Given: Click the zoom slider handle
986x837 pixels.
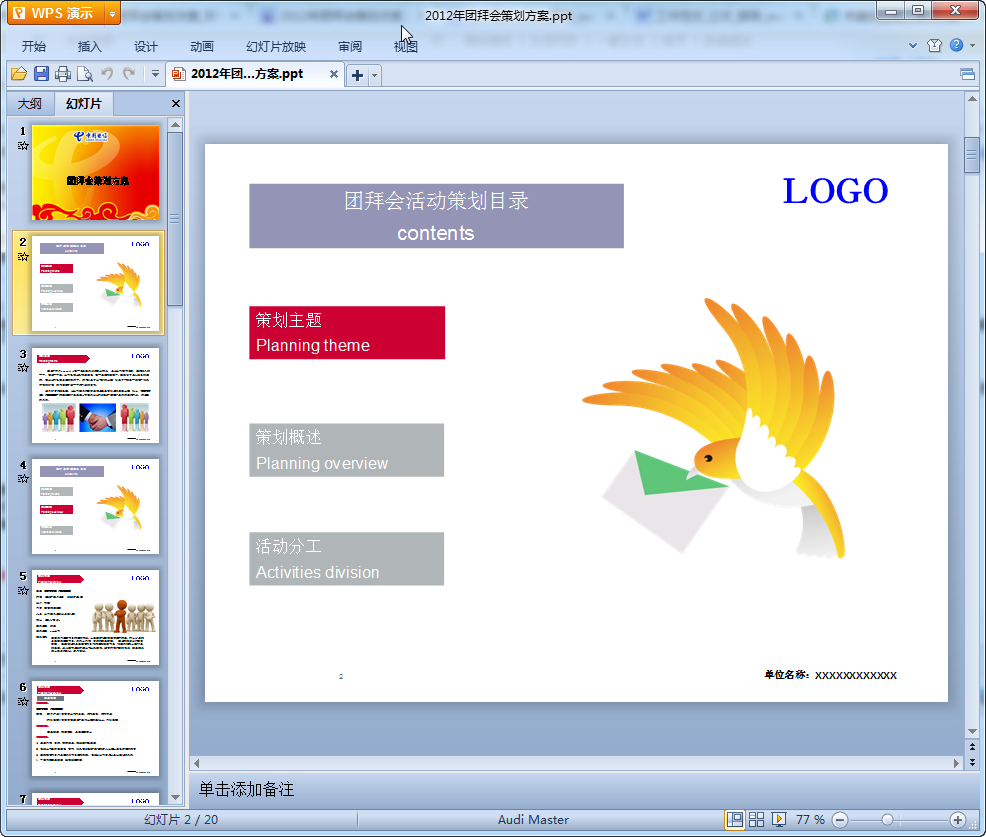Looking at the screenshot, I should point(887,820).
